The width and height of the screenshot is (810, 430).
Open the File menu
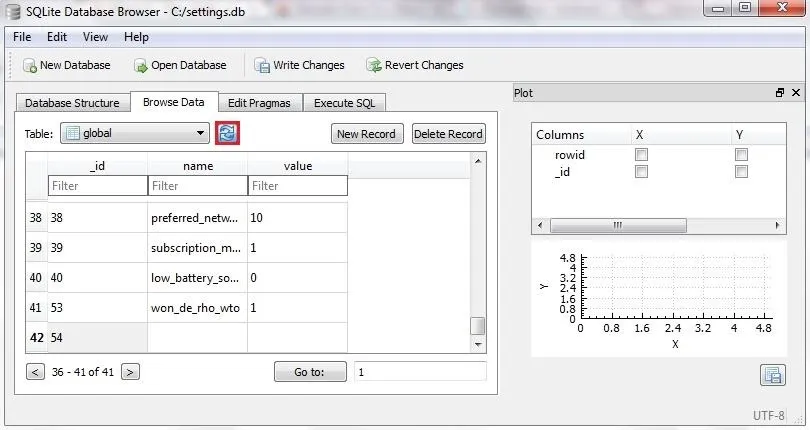22,37
